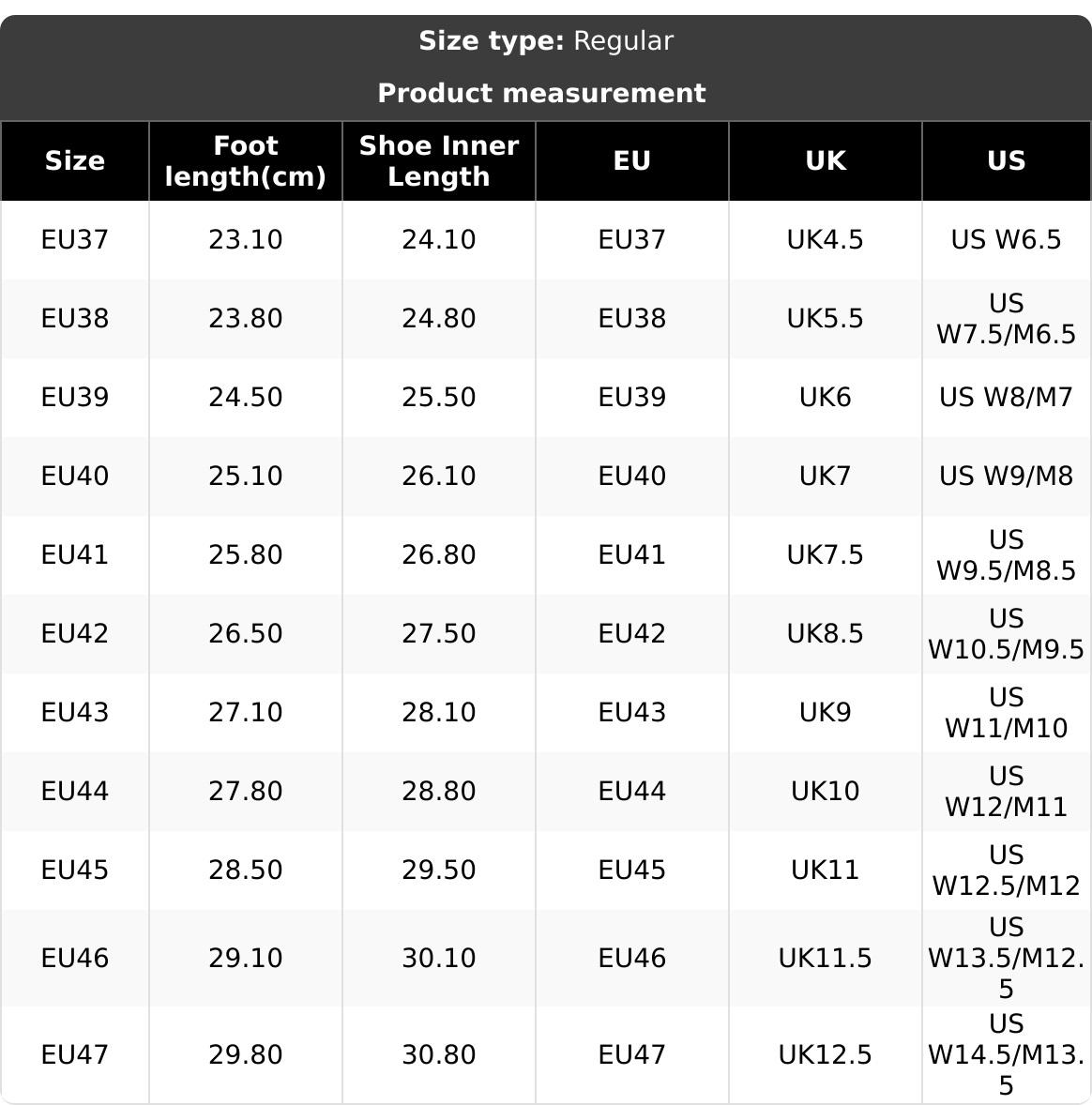This screenshot has width=1092, height=1105.
Task: Click the Size column header
Action: coord(75,161)
